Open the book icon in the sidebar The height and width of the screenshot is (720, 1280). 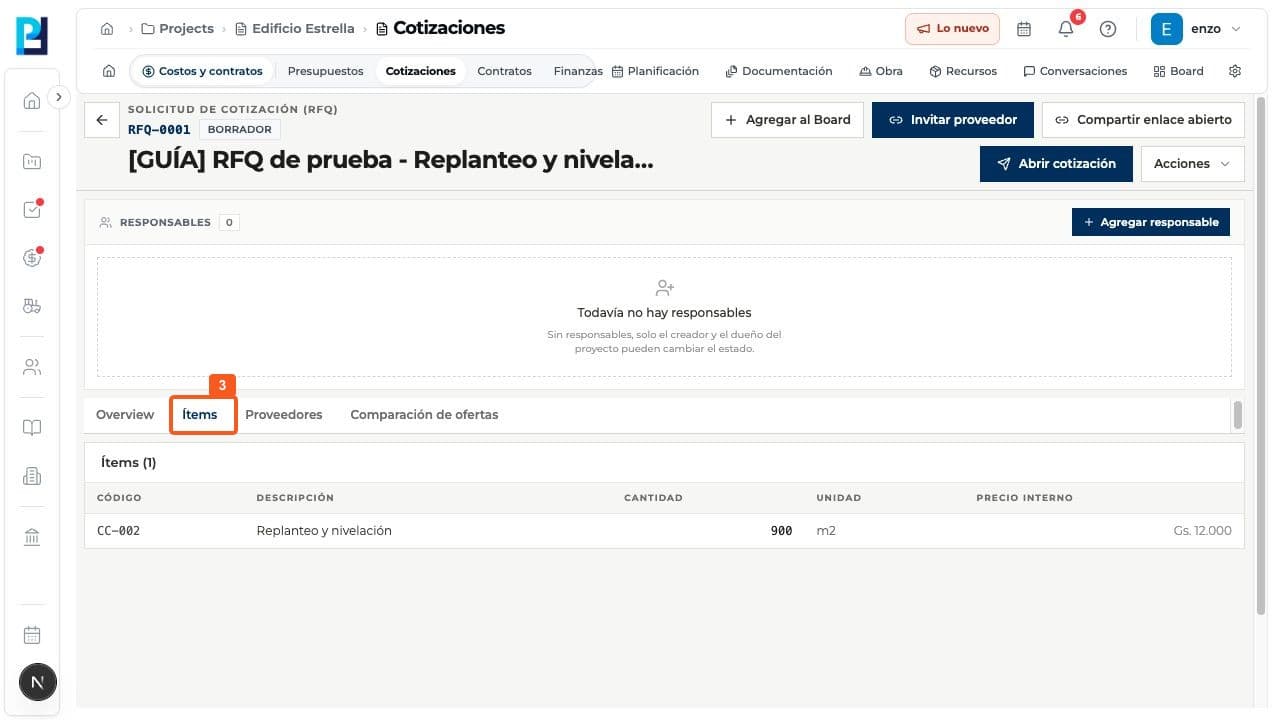(x=32, y=428)
